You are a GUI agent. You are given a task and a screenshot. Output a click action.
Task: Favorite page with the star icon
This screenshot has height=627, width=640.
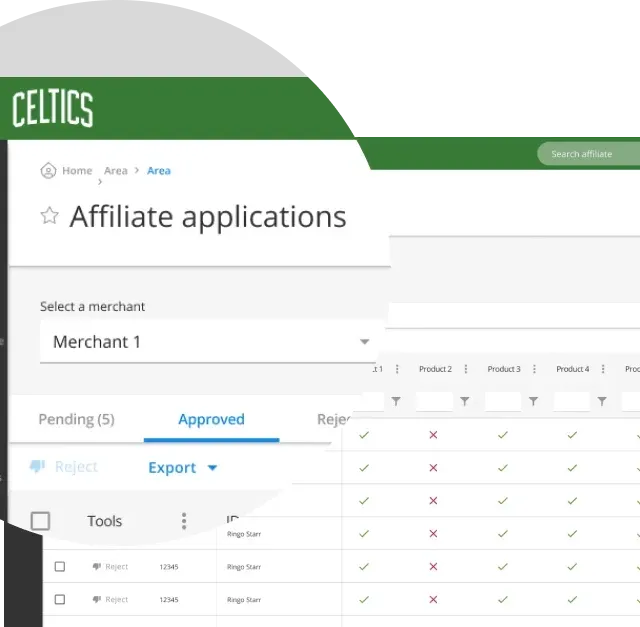(x=49, y=216)
